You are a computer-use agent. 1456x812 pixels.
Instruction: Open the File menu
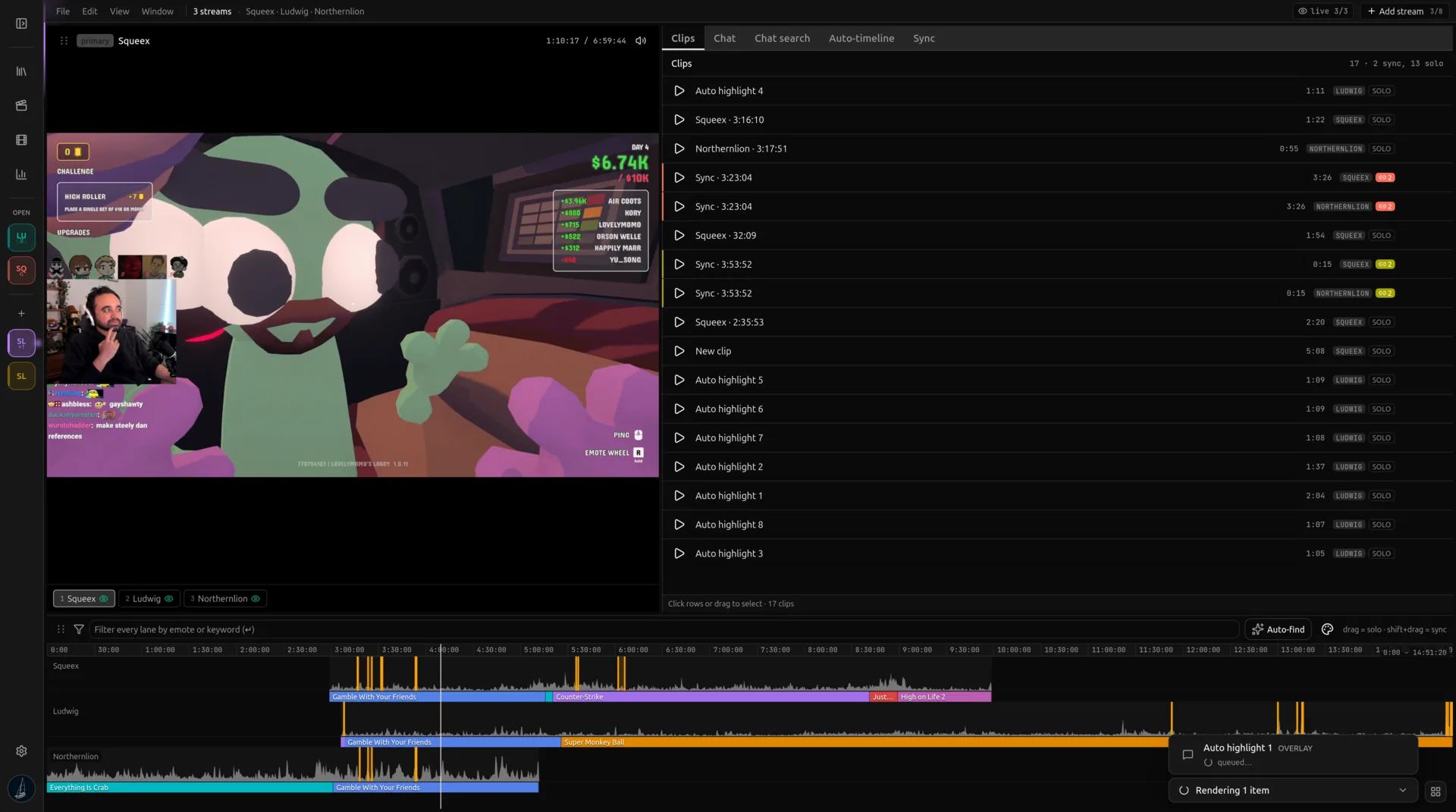63,11
